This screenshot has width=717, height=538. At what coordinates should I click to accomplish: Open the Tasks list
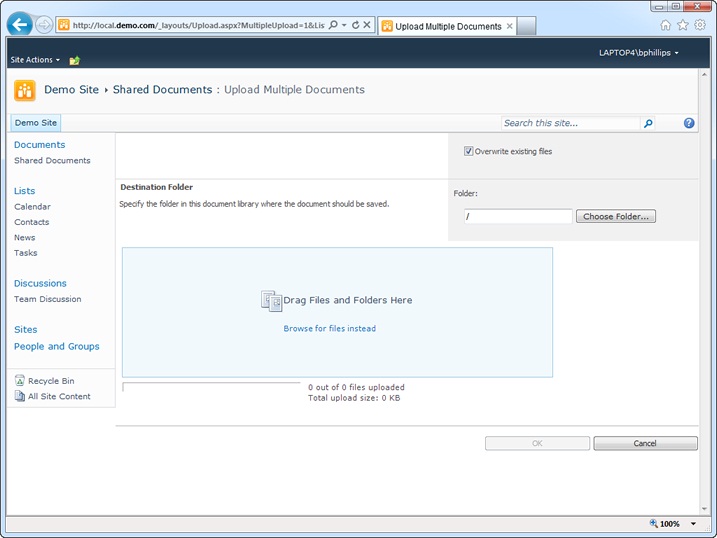coord(25,253)
